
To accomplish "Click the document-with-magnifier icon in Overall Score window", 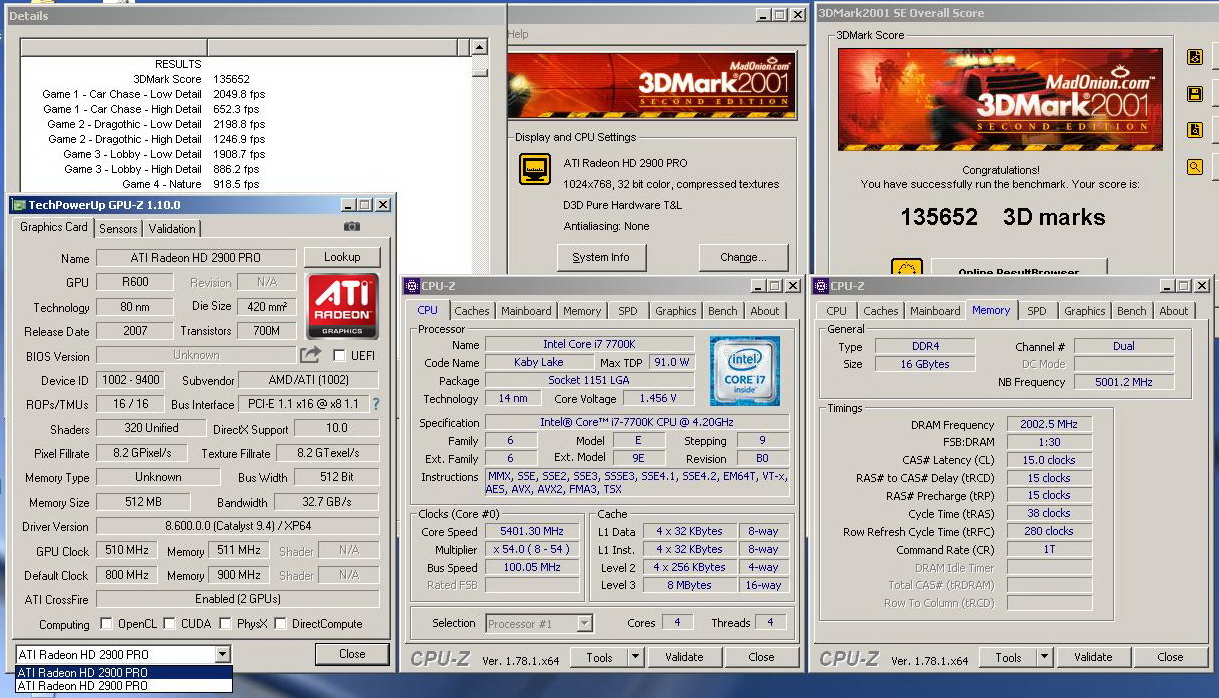I will click(x=1194, y=130).
